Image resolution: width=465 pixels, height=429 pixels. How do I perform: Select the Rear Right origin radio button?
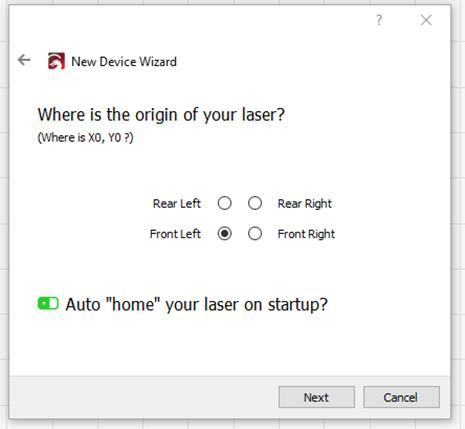point(255,203)
